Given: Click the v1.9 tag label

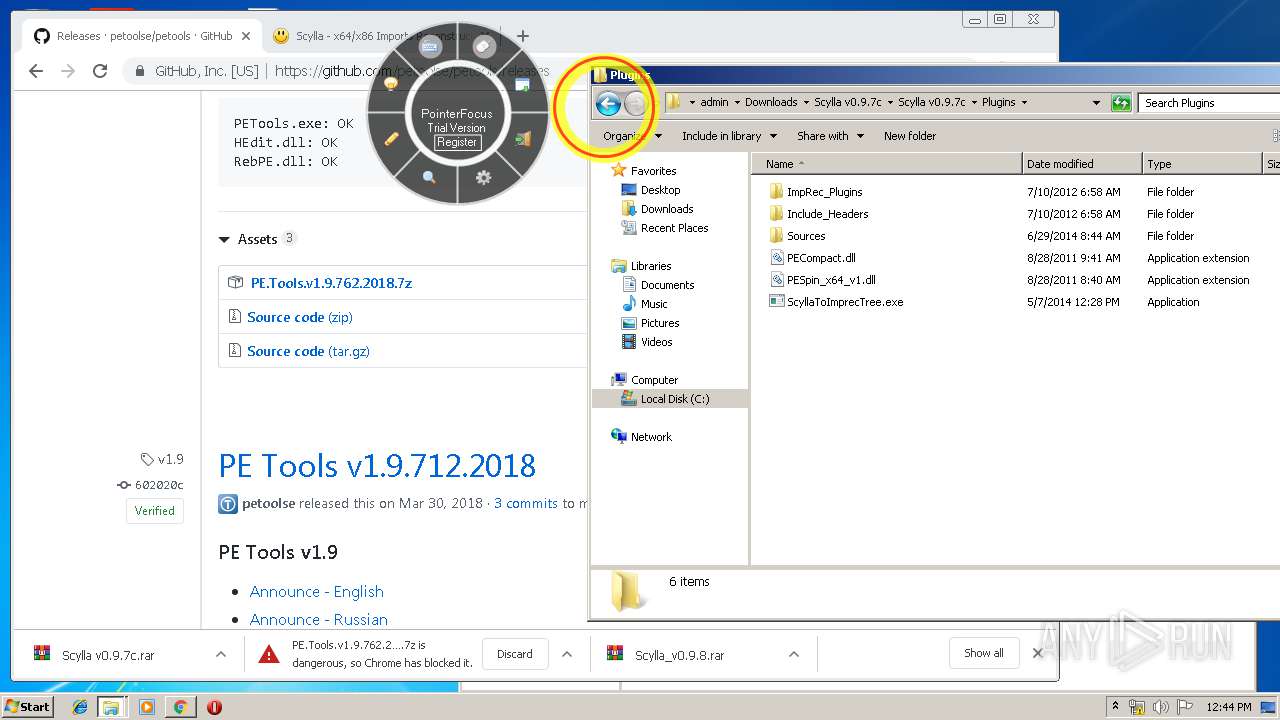Looking at the screenshot, I should (163, 459).
